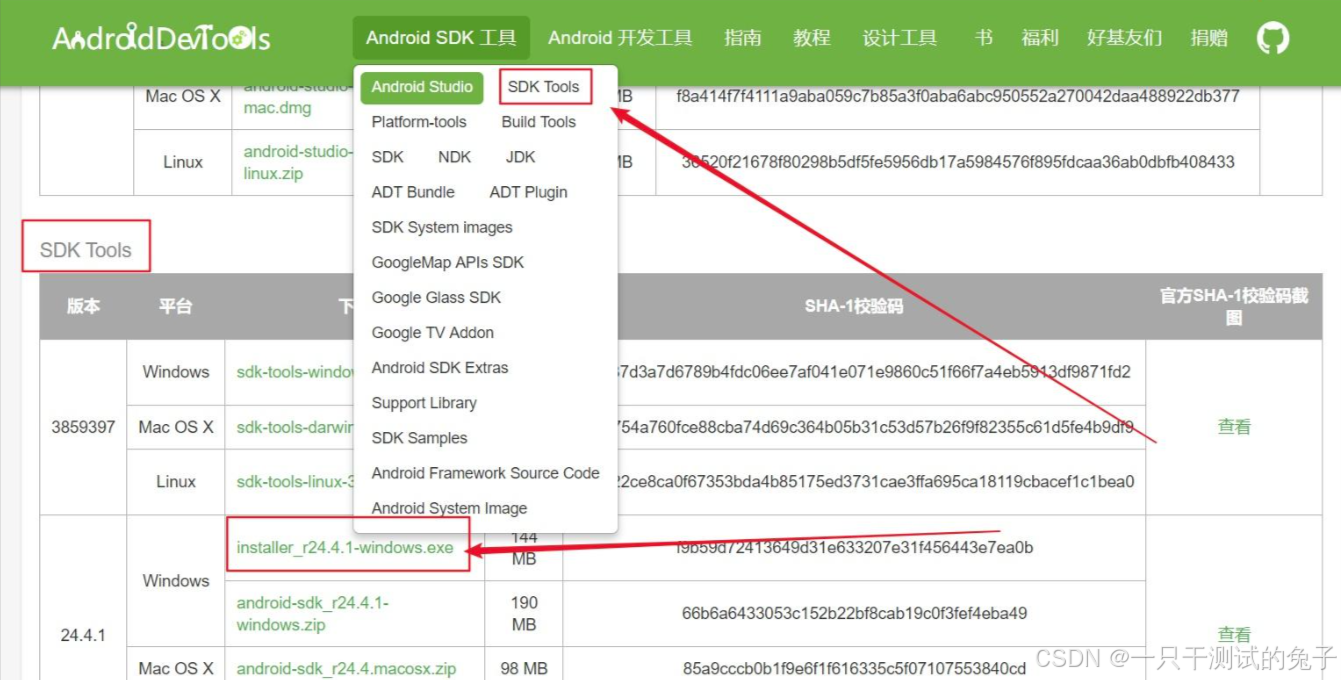The height and width of the screenshot is (680, 1341).
Task: Choose ADT Plugin from dropdown
Action: coord(529,192)
